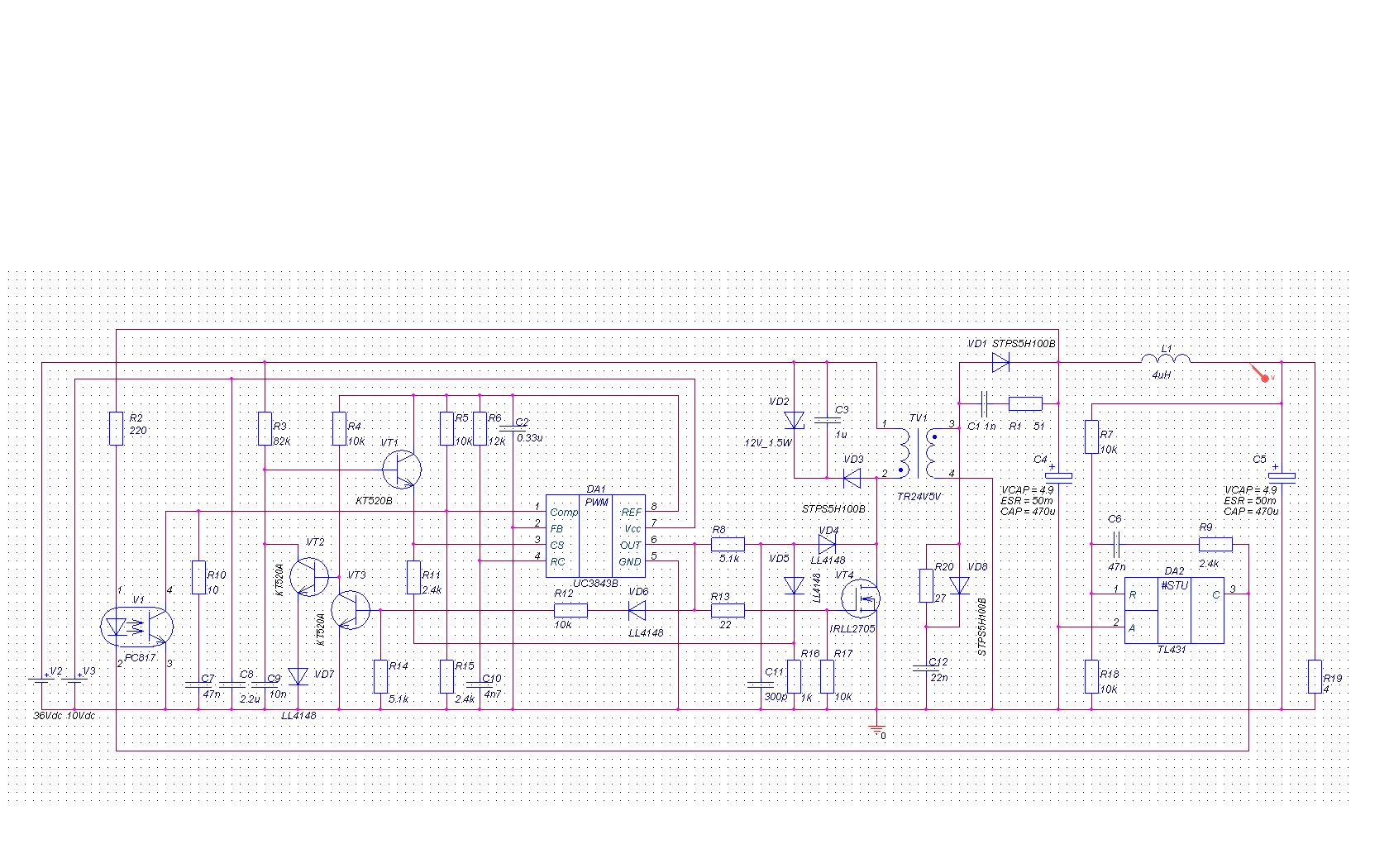This screenshot has height=868, width=1389.
Task: Click the R10 resistor symbol
Action: tap(198, 577)
